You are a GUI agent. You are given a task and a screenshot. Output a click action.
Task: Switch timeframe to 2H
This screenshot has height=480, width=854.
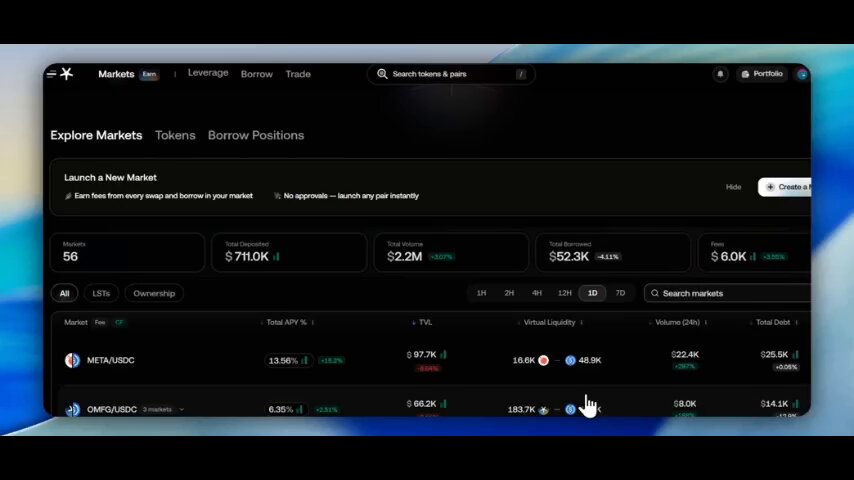coord(509,293)
